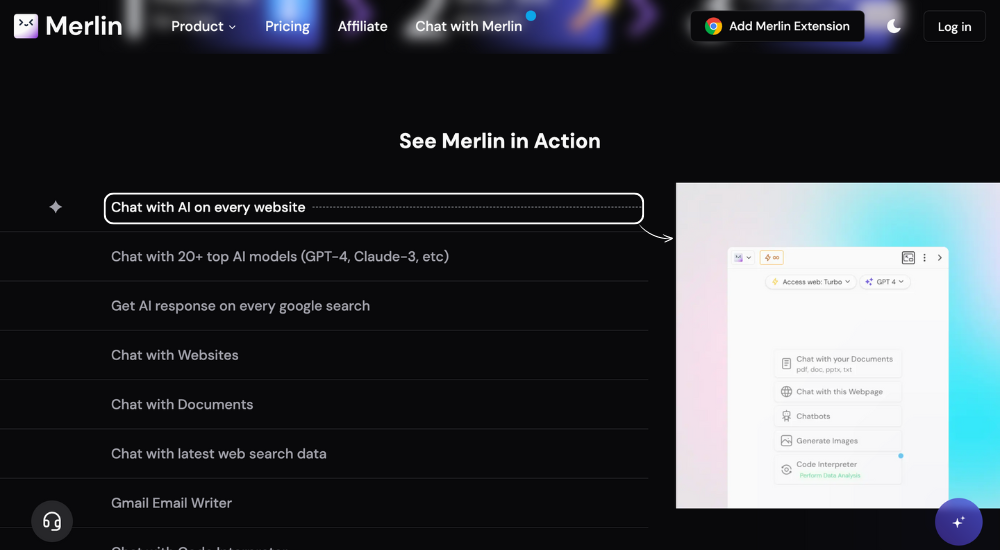Open the headset support chat icon
The height and width of the screenshot is (550, 1000).
pos(52,521)
